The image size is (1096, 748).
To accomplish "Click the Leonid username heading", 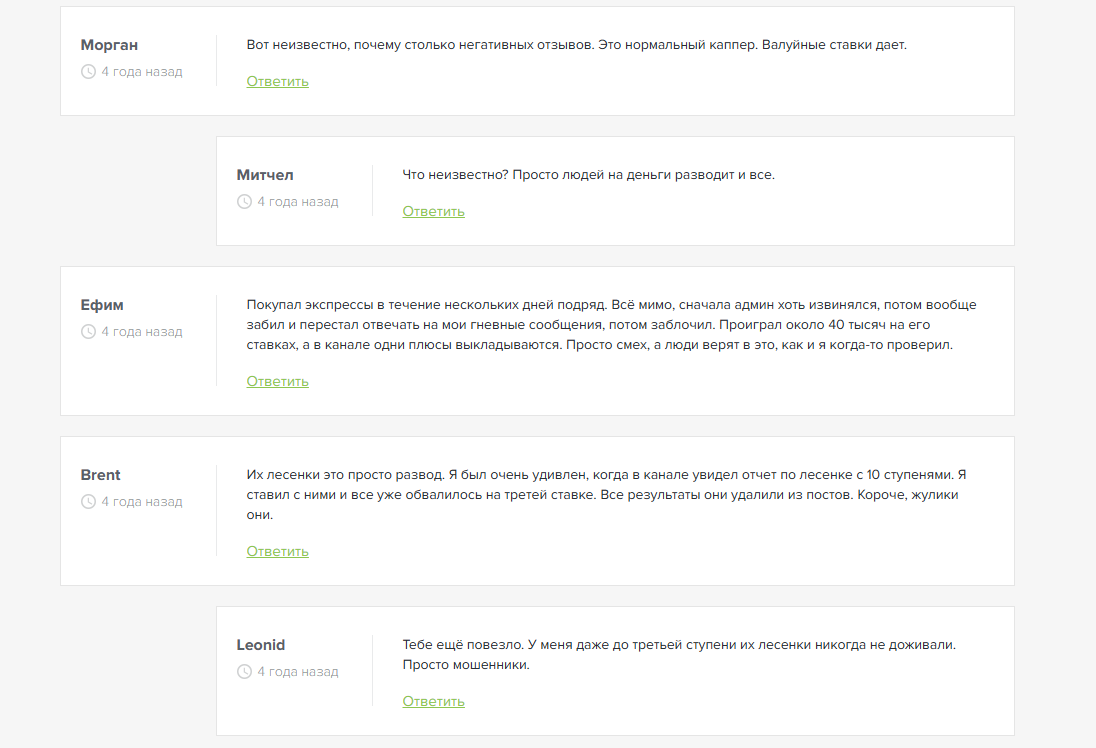I will click(x=260, y=645).
